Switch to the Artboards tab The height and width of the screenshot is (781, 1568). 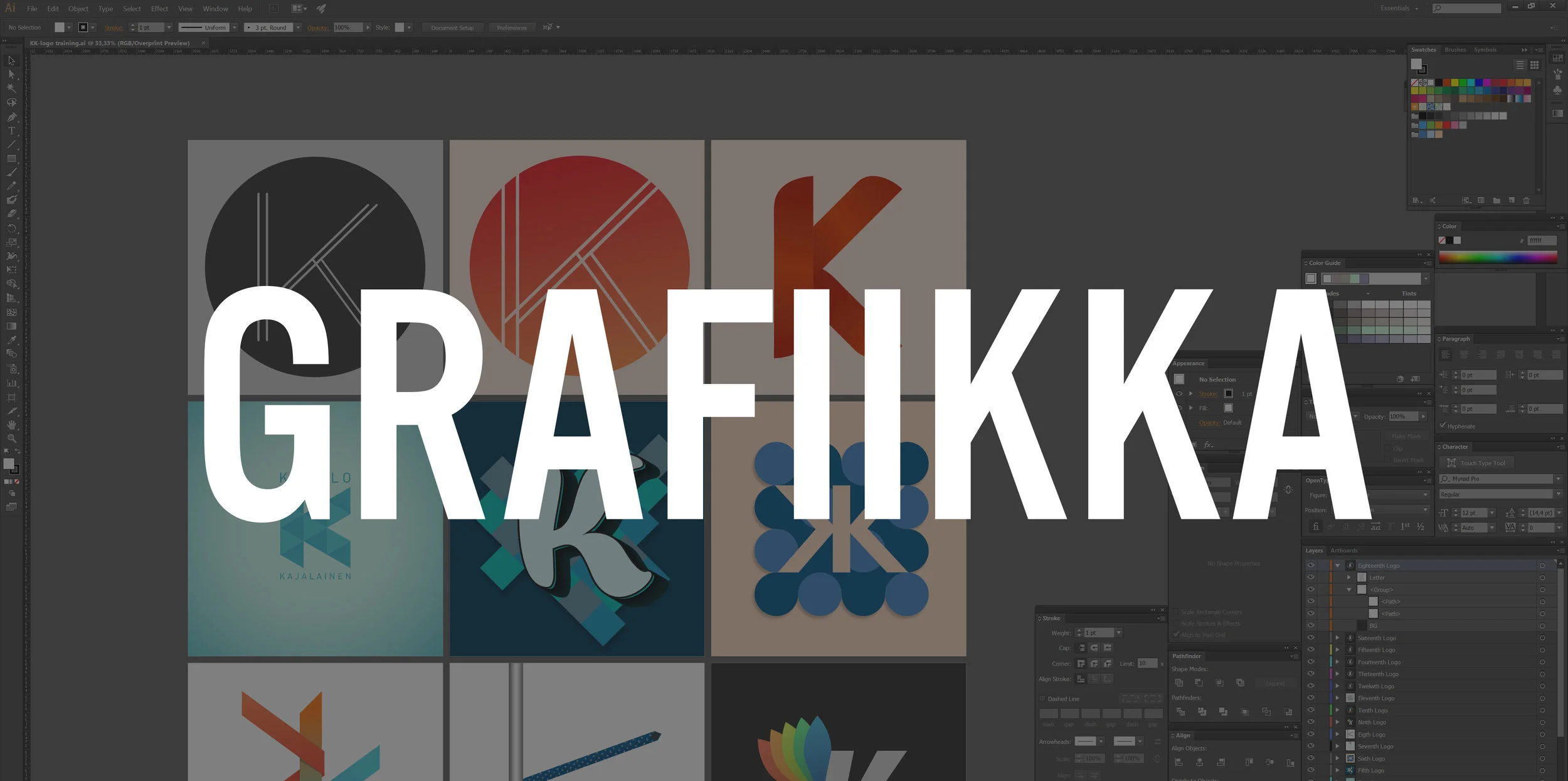(1343, 550)
